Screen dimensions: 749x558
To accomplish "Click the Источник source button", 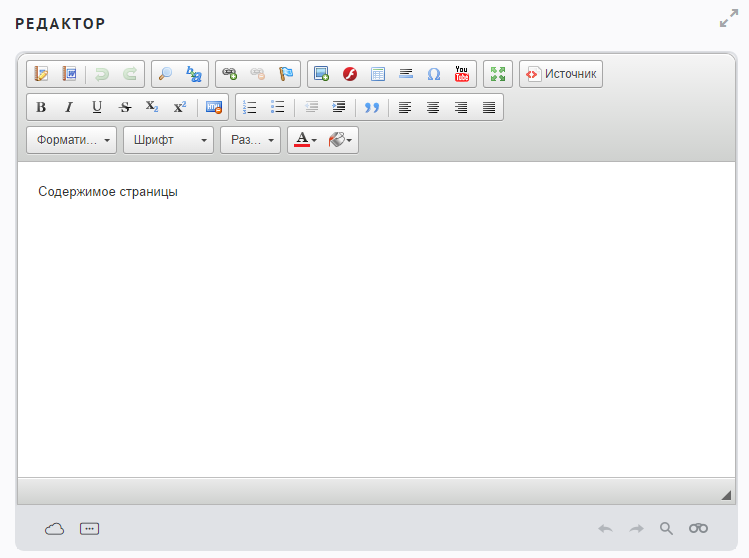I will click(x=561, y=74).
